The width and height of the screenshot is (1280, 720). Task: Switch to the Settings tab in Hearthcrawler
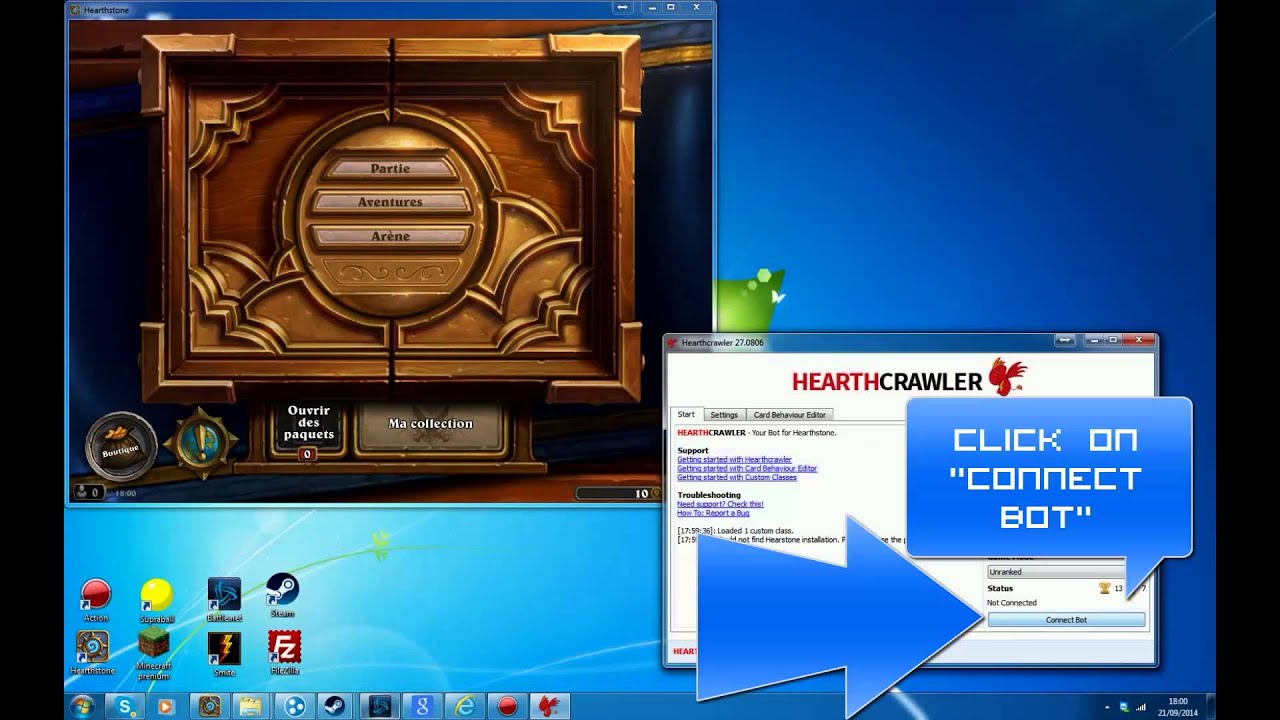point(724,414)
